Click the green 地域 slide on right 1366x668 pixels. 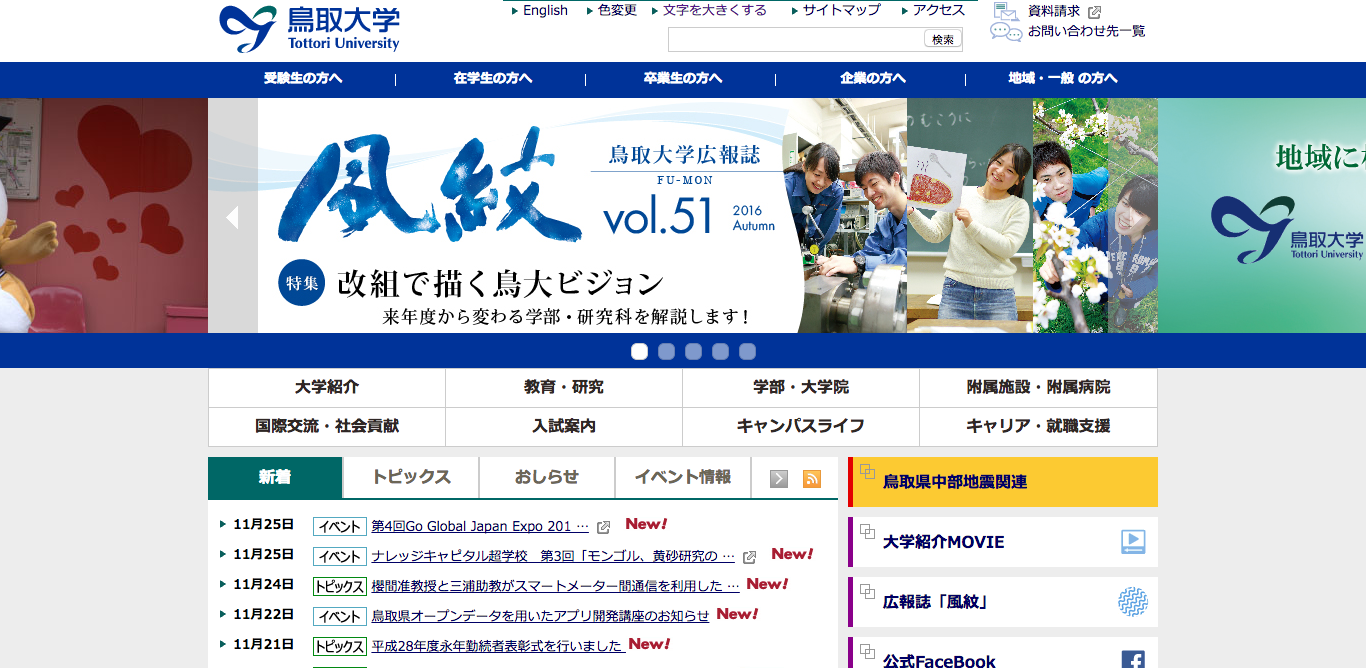pos(1262,216)
